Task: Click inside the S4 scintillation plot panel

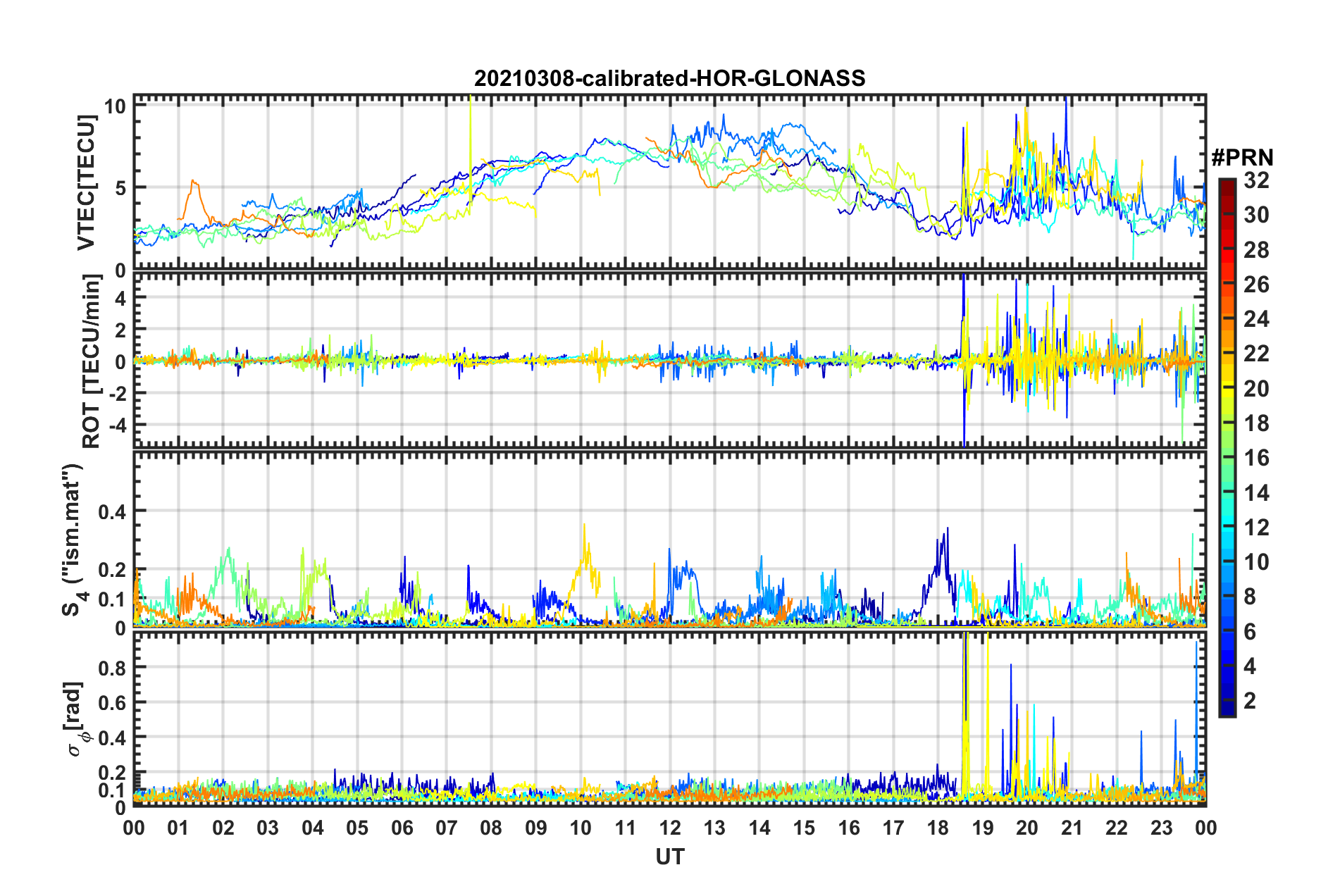Action: (x=669, y=540)
